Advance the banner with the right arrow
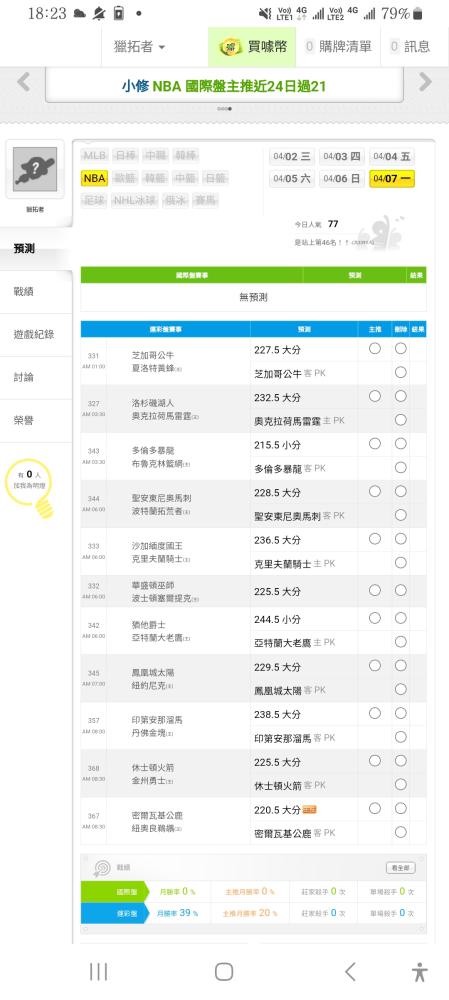Viewport: 449px width, 1000px height. pos(425,82)
